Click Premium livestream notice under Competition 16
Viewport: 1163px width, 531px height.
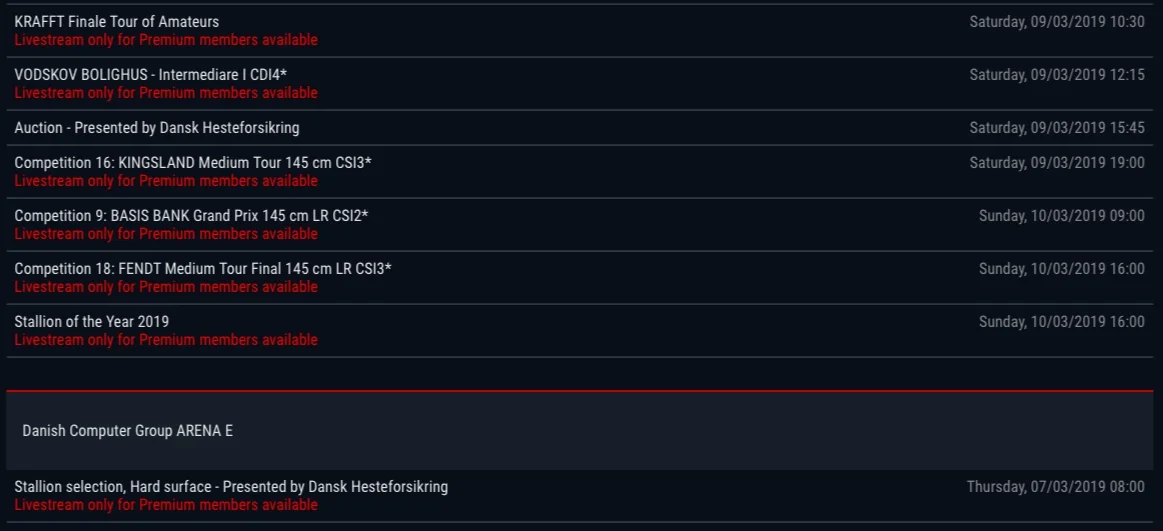pos(166,181)
